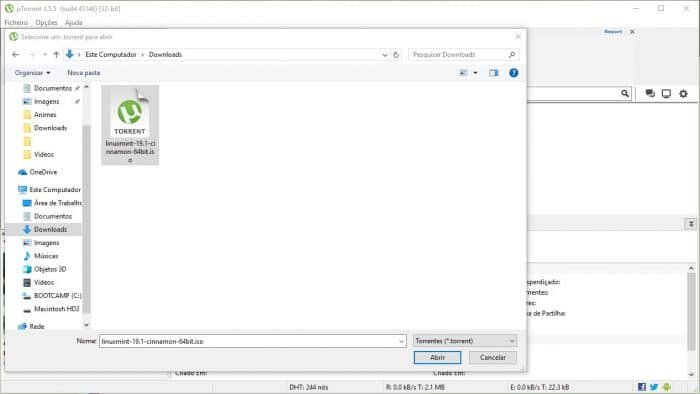Click the Facebook icon in status bar
This screenshot has width=700, height=394.
point(642,387)
